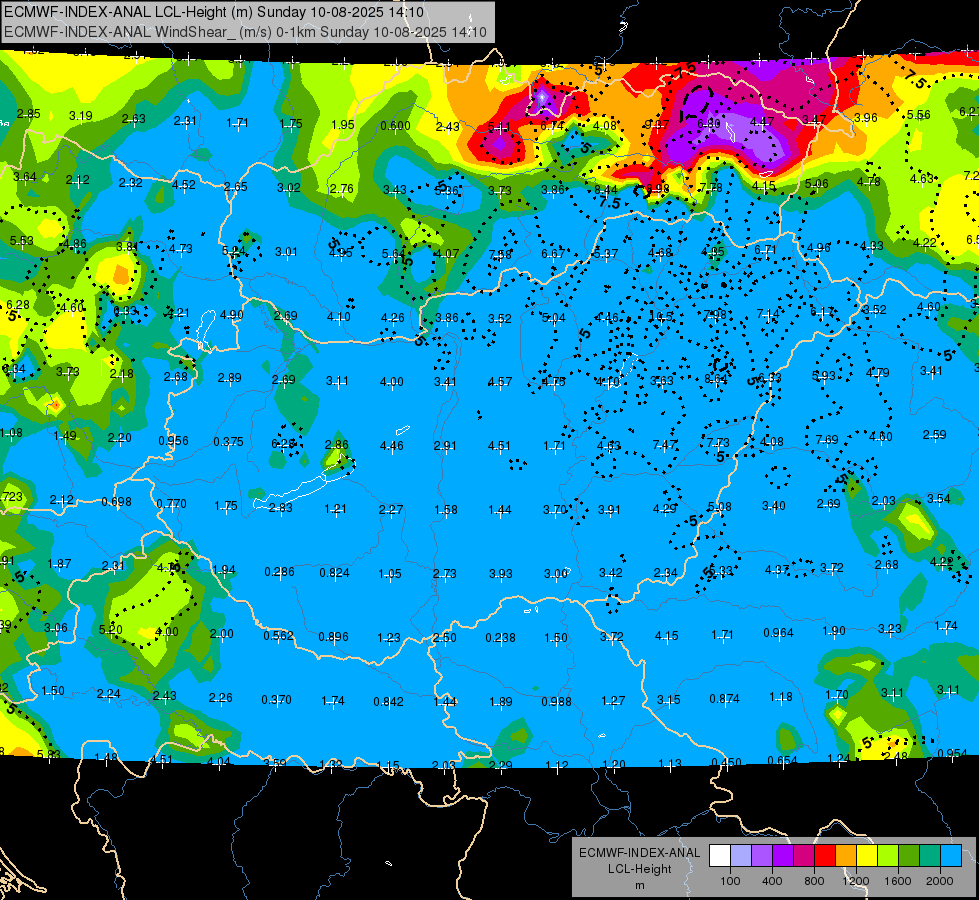The height and width of the screenshot is (900, 979).
Task: Click the value "3.15" on the map
Action: click(x=668, y=700)
